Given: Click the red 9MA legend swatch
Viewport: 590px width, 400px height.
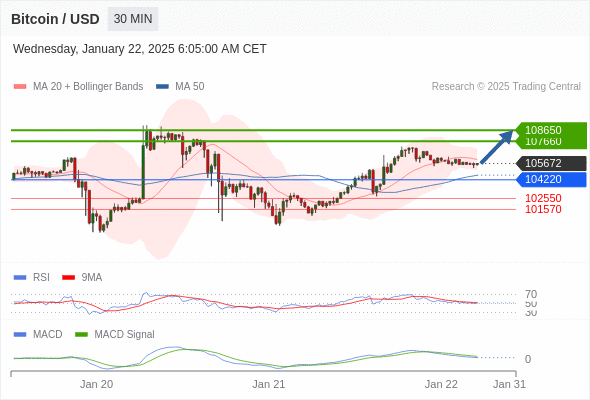Looking at the screenshot, I should pyautogui.click(x=68, y=278).
